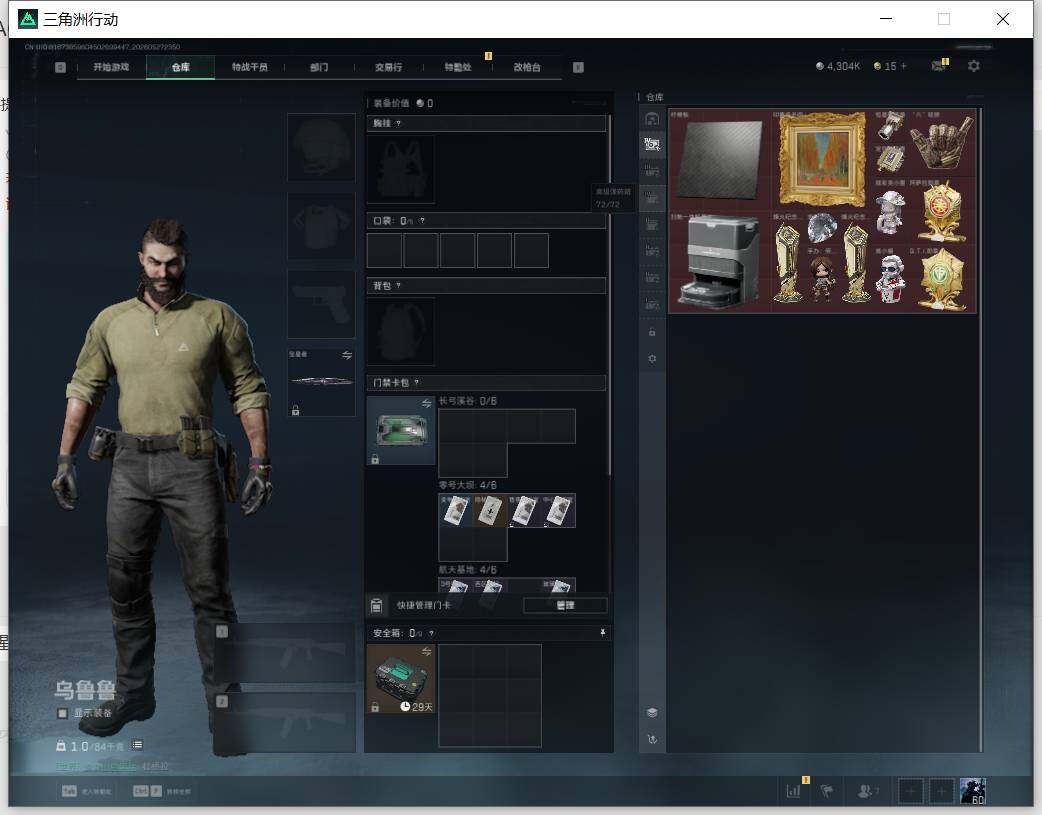This screenshot has height=815, width=1042.
Task: Click the primary weapon slot 1
Action: (284, 653)
